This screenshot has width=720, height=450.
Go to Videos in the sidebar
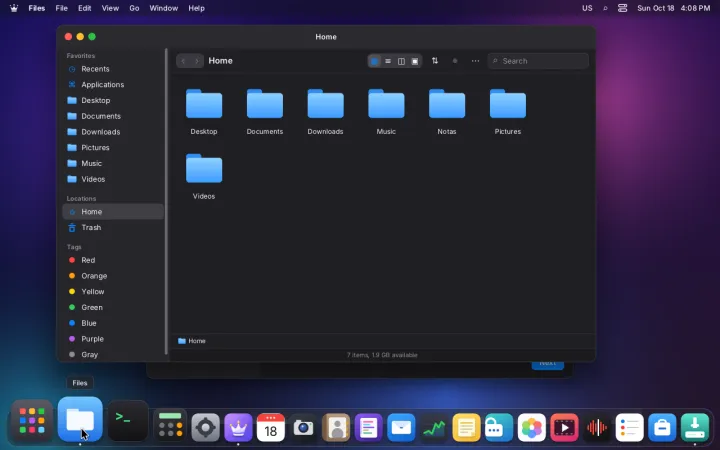point(113,179)
